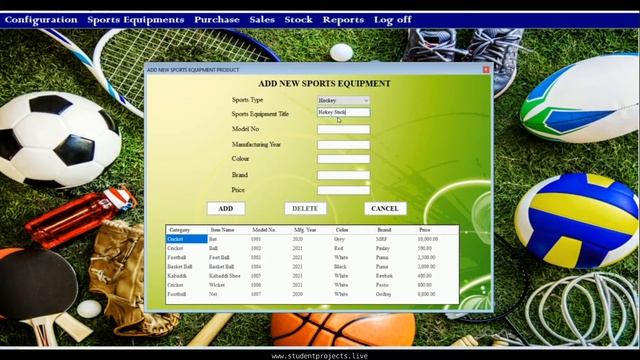
Task: Click model number 1007 cell
Action: click(256, 294)
